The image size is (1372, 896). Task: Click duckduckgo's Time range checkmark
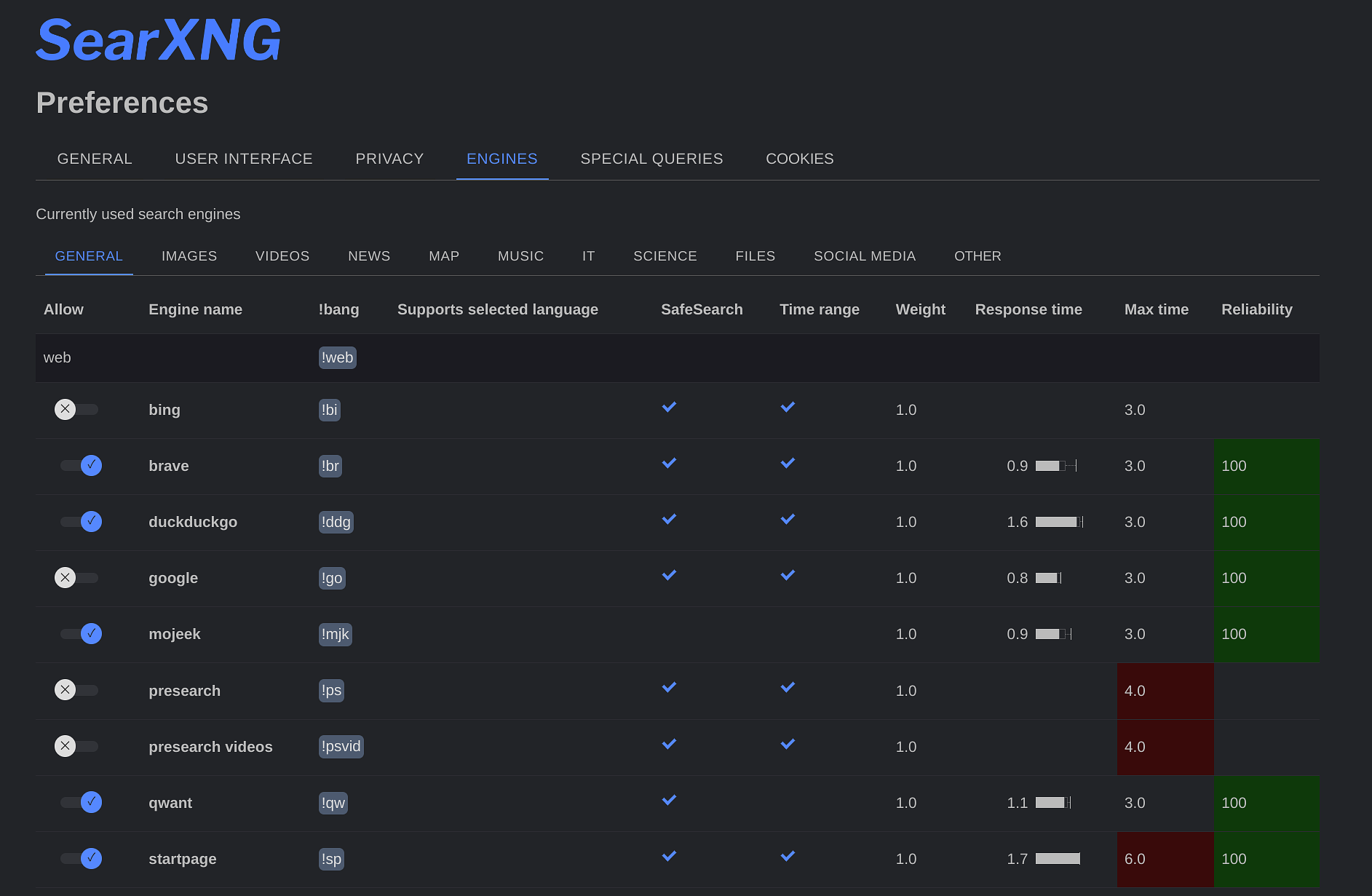pos(788,519)
